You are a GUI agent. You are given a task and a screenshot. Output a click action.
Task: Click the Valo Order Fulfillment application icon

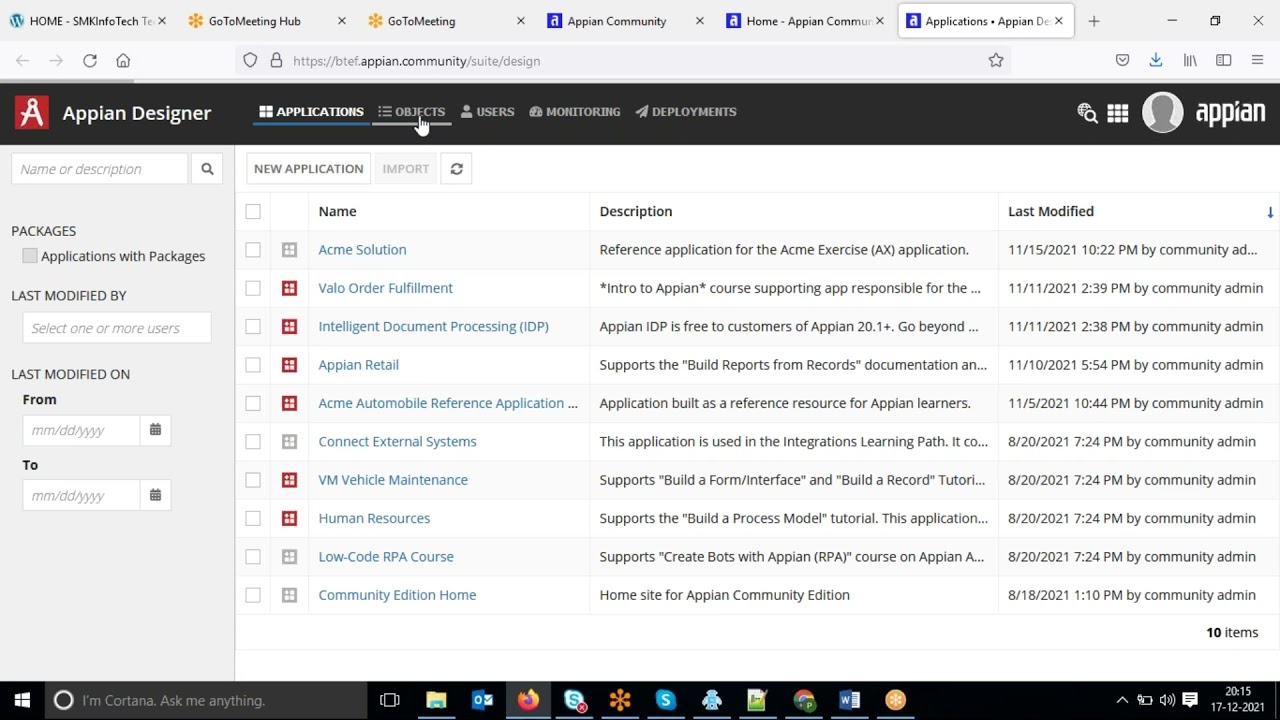tap(289, 288)
